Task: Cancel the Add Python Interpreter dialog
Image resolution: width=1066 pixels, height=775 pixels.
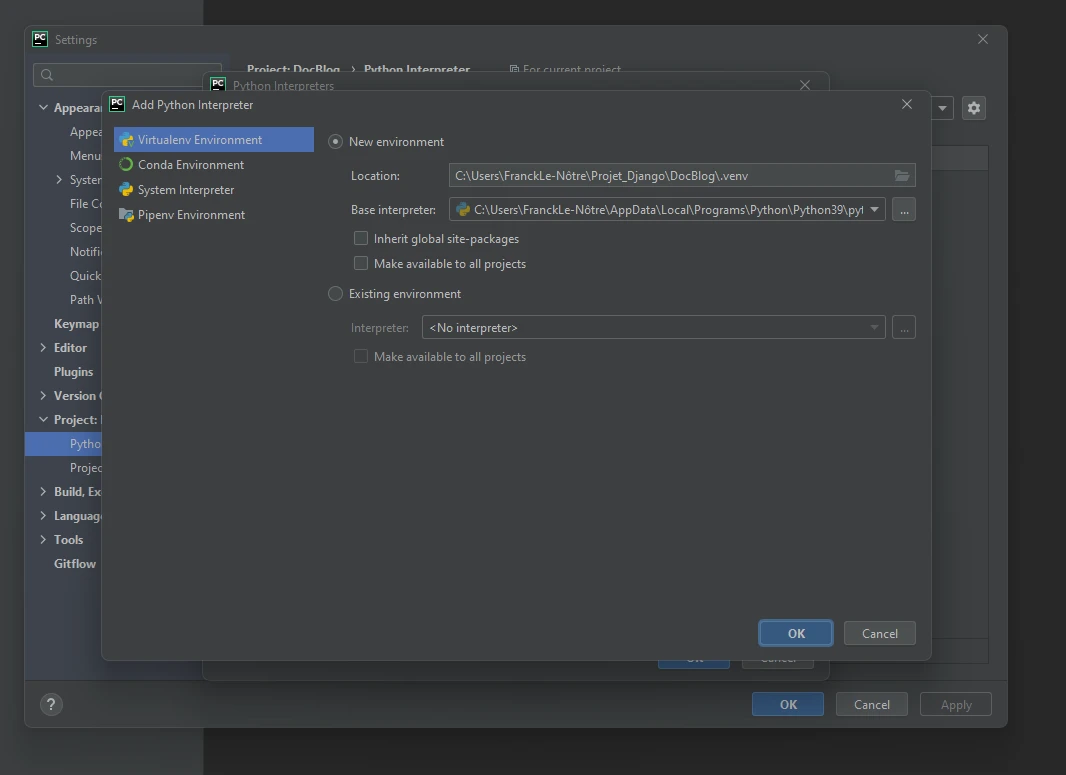Action: click(879, 633)
